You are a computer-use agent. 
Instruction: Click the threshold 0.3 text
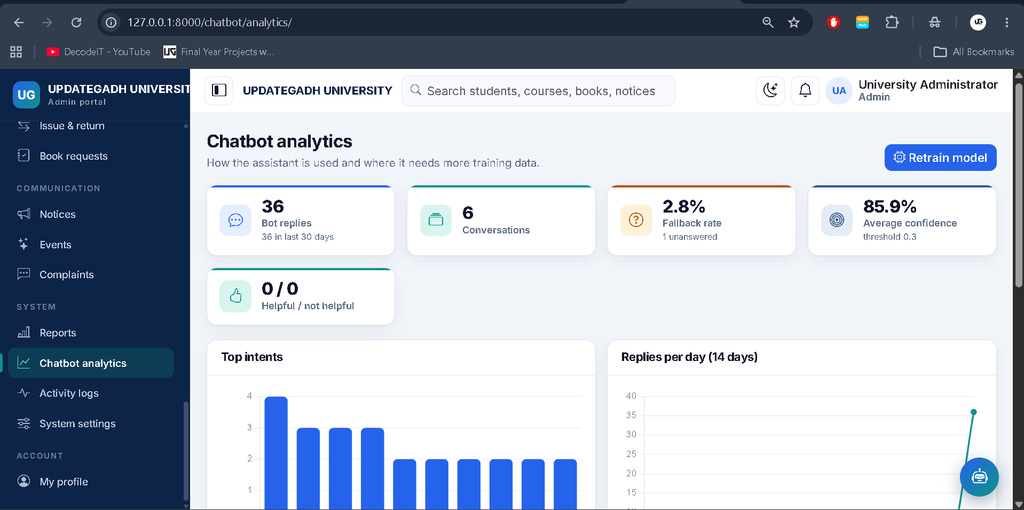pos(889,237)
